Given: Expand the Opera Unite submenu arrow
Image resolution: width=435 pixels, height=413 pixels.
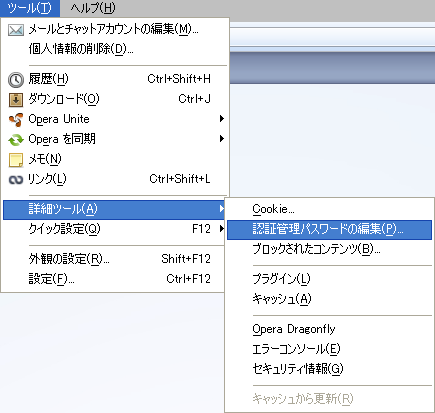Looking at the screenshot, I should tap(222, 119).
